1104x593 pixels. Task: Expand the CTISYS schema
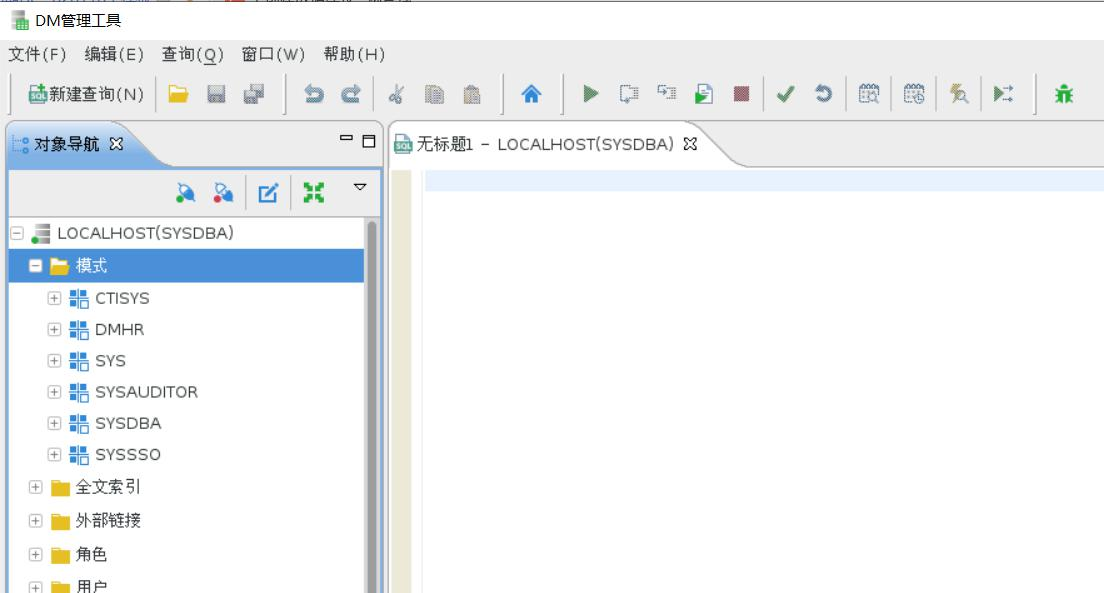(54, 298)
